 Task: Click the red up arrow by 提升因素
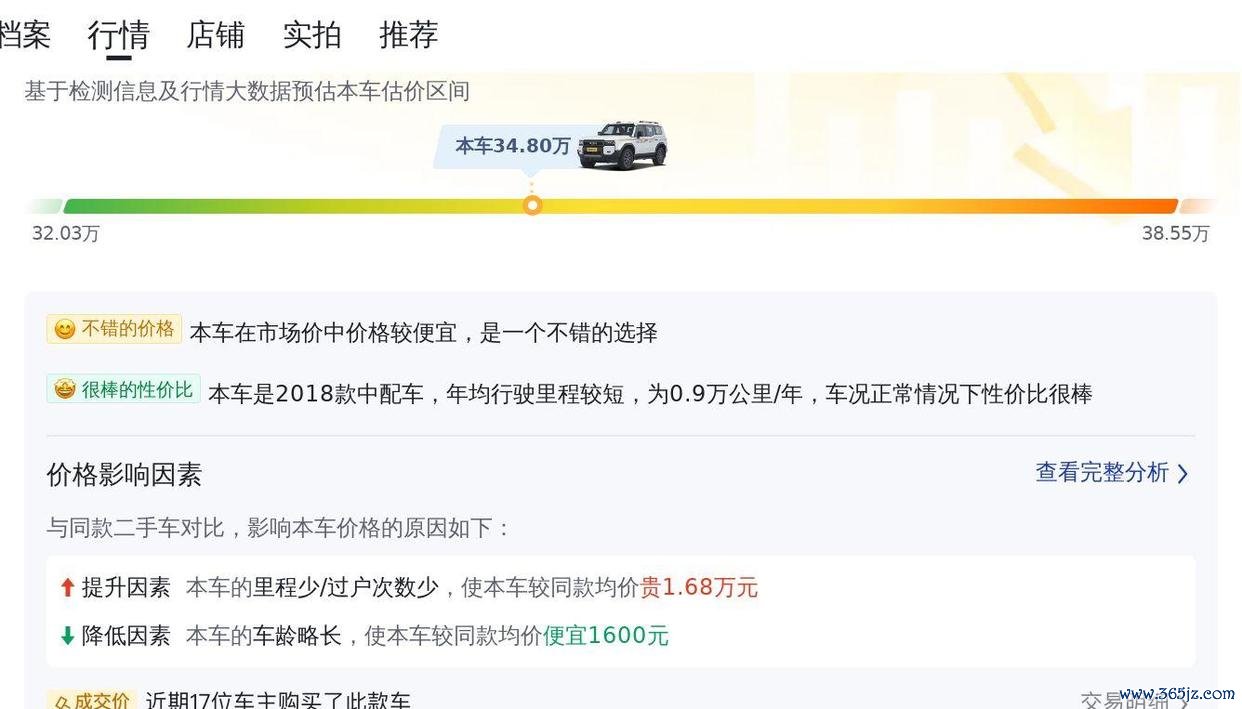pyautogui.click(x=67, y=587)
